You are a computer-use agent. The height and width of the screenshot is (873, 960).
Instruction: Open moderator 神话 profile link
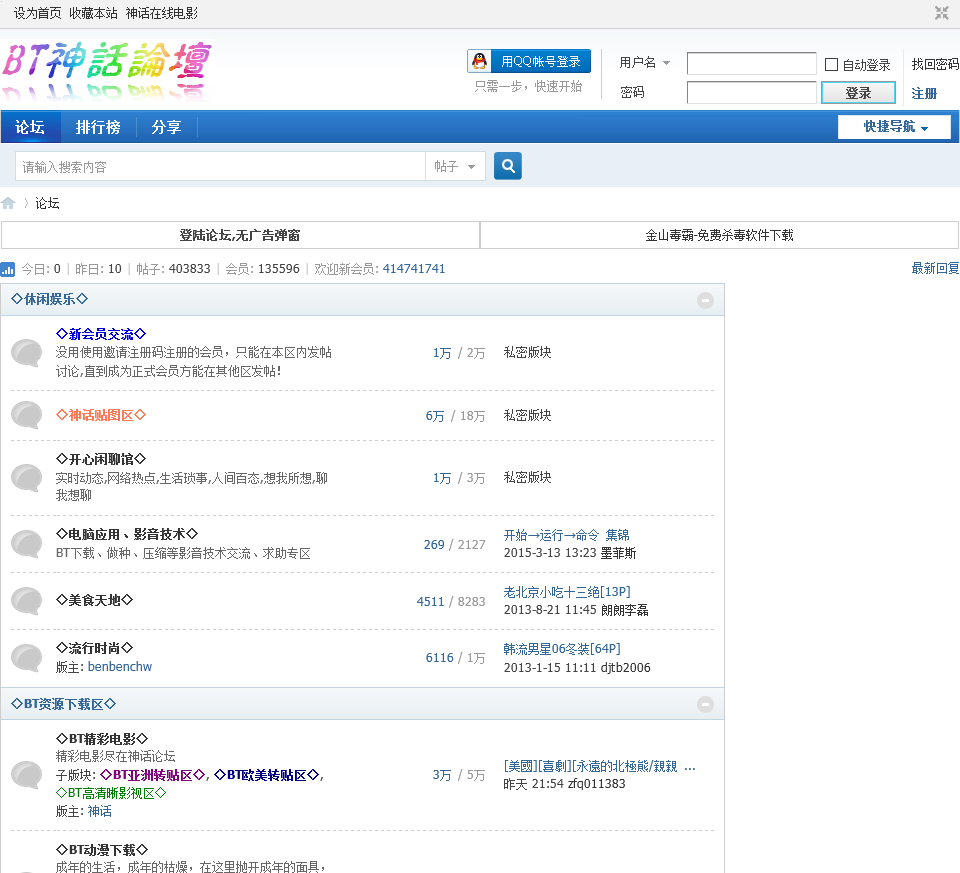tap(100, 812)
